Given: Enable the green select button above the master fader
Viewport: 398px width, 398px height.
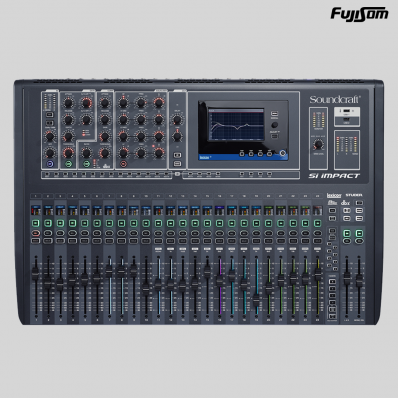Looking at the screenshot, I should (347, 233).
